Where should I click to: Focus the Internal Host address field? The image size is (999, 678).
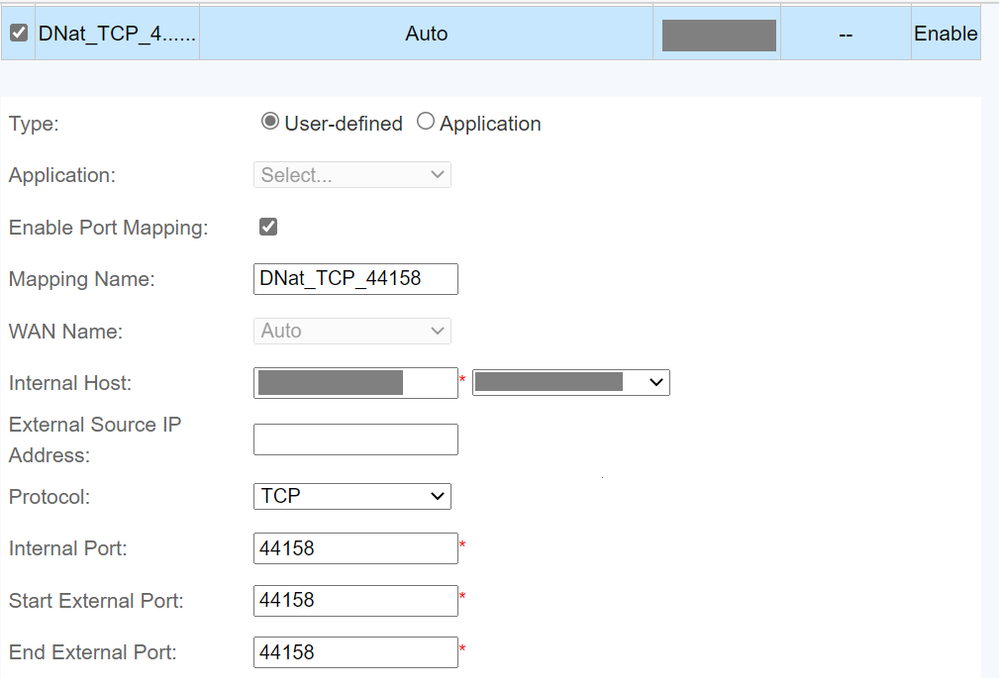tap(356, 383)
